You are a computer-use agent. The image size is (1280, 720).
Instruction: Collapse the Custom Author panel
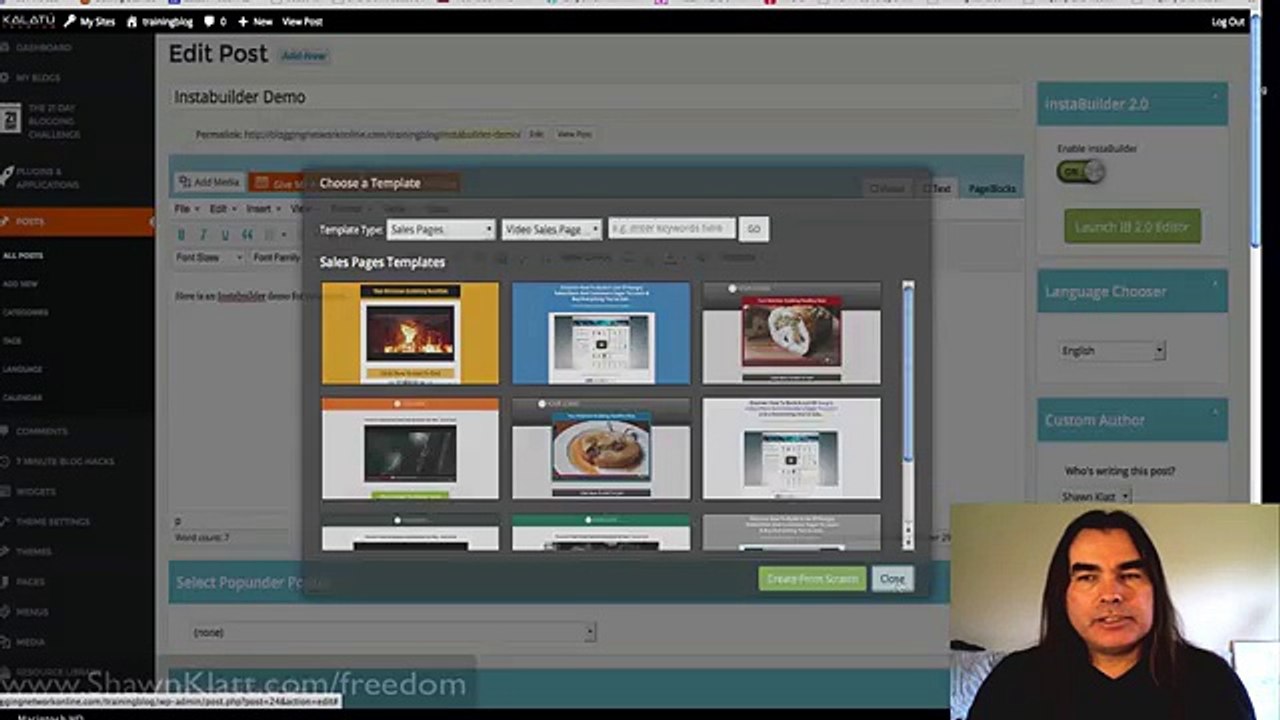tap(1215, 413)
